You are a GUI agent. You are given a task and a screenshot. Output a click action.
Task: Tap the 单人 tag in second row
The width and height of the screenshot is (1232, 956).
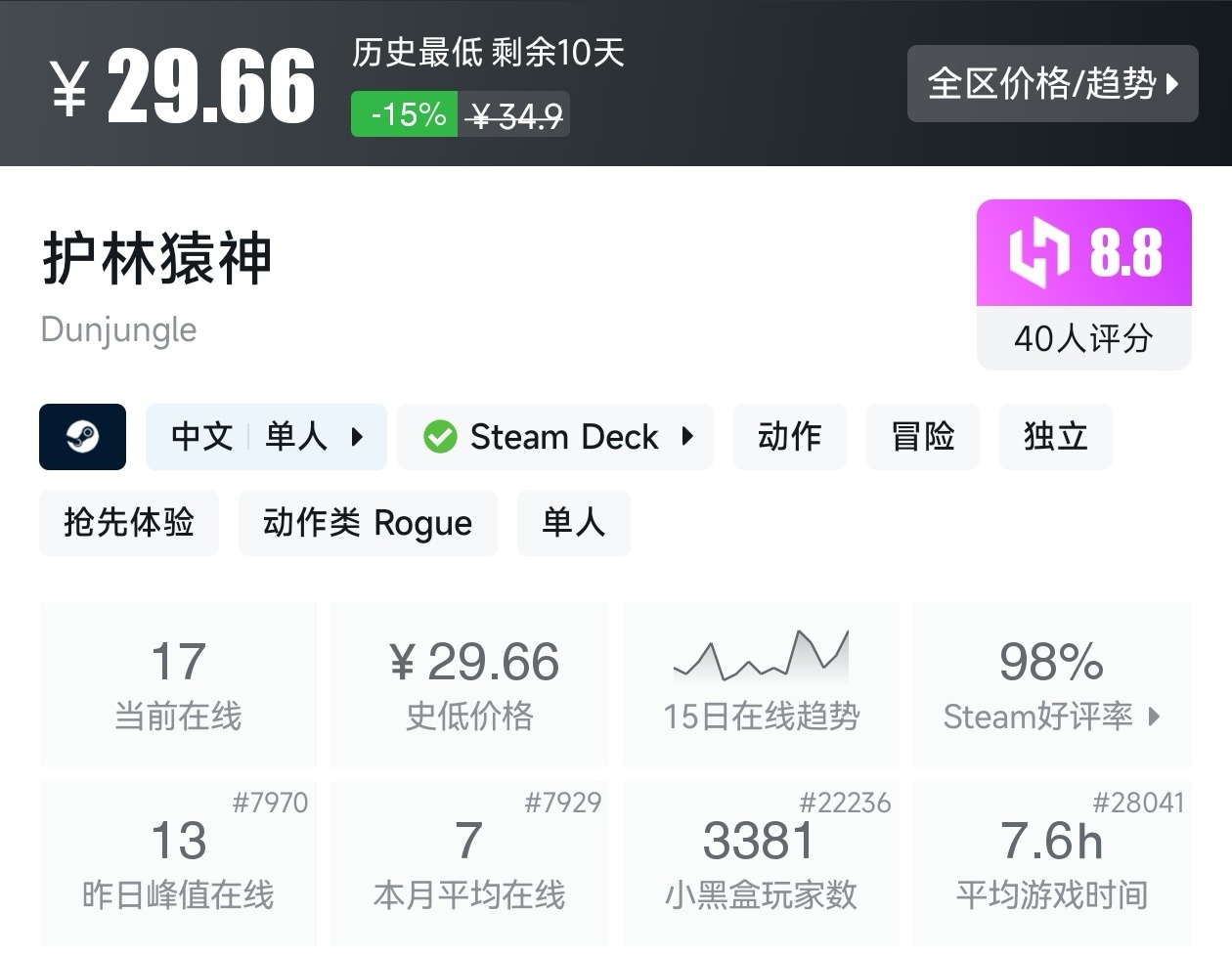tap(573, 523)
